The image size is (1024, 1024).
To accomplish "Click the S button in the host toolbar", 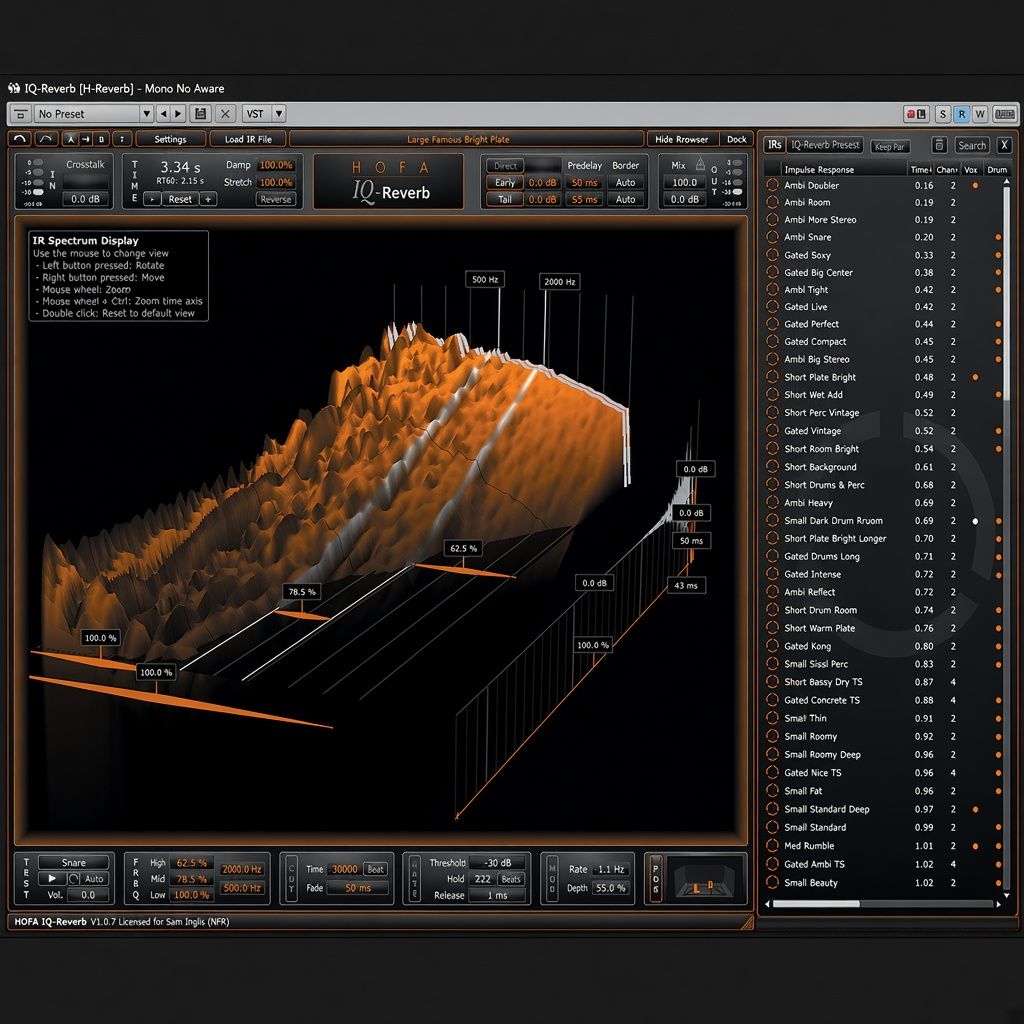I will click(942, 114).
